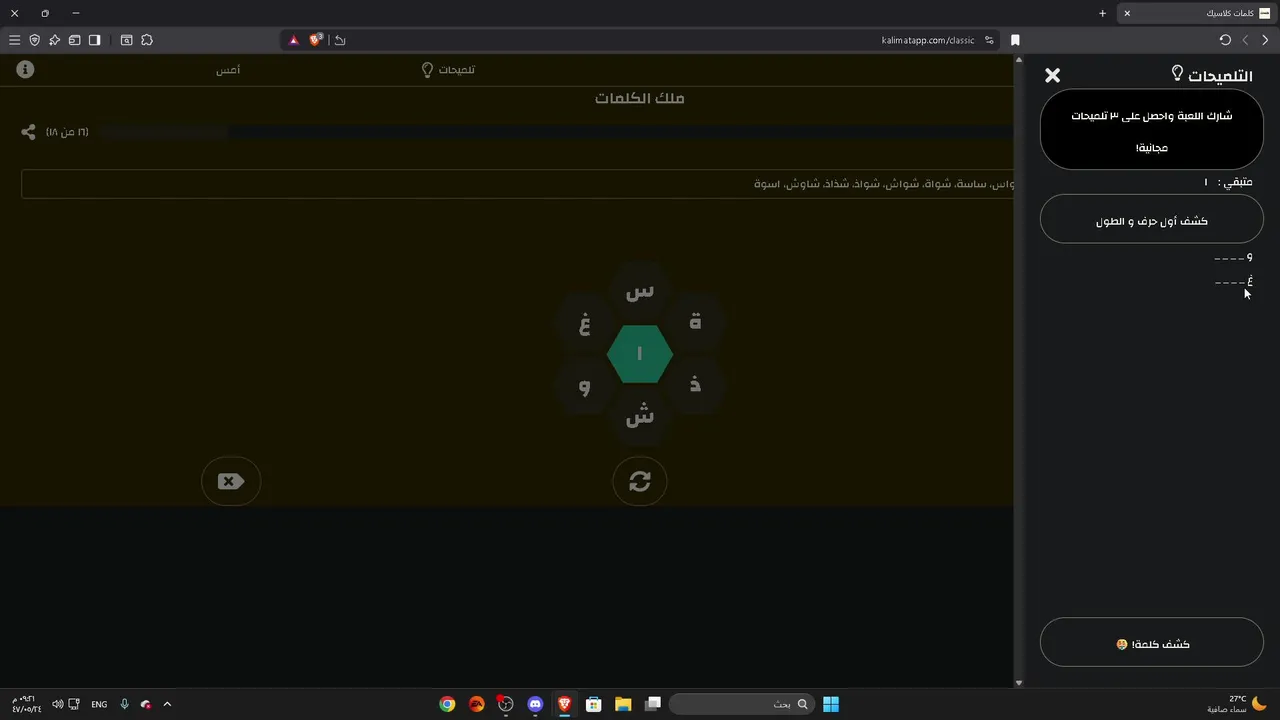Click the Brave Rewards triangle icon
Screen dimensions: 1280x720
pyautogui.click(x=293, y=40)
